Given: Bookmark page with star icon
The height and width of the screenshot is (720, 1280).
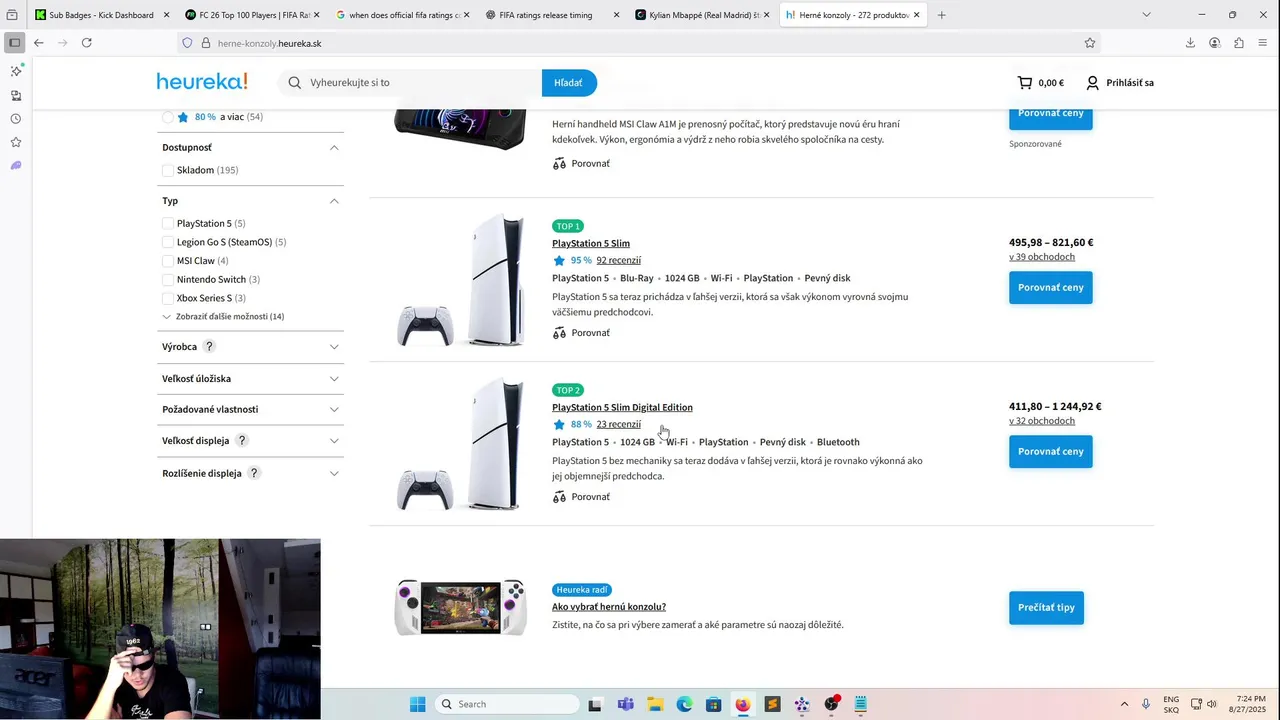Looking at the screenshot, I should [1090, 43].
